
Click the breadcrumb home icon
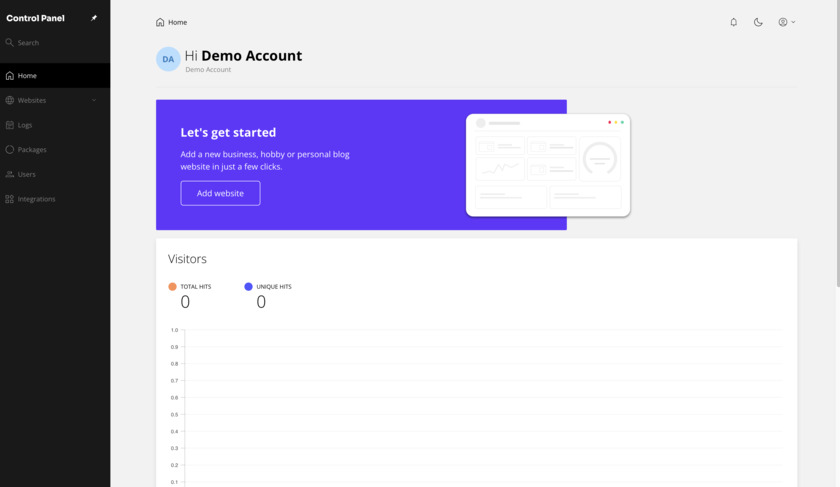(x=160, y=22)
